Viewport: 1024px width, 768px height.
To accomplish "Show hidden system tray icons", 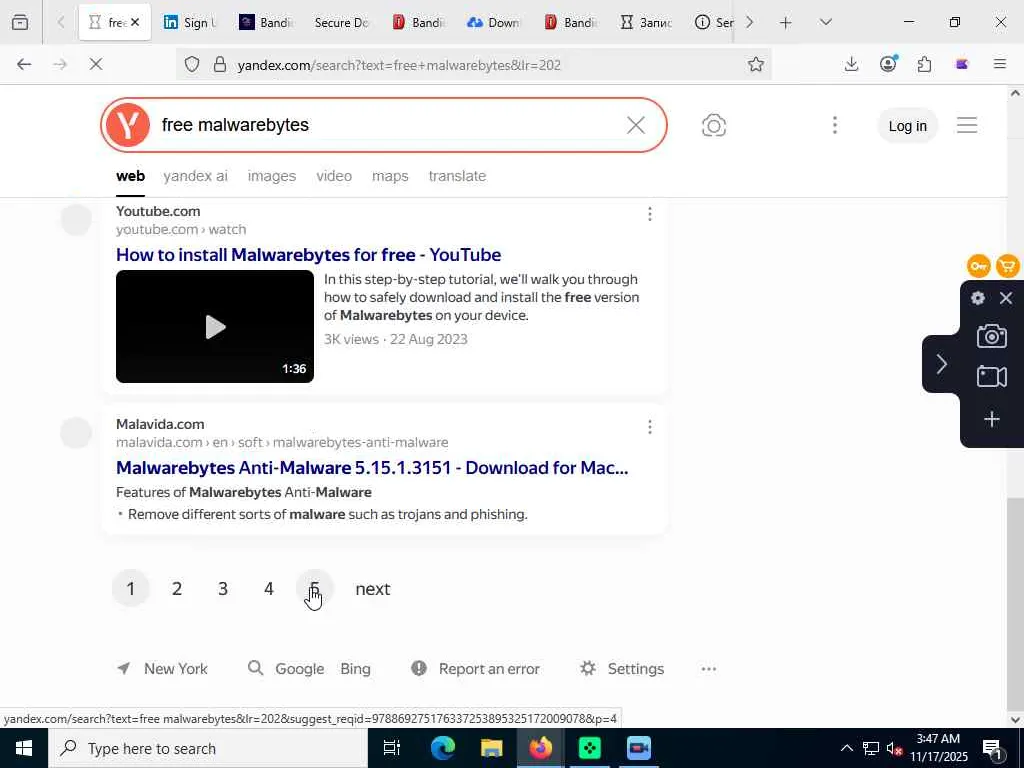I will 846,748.
